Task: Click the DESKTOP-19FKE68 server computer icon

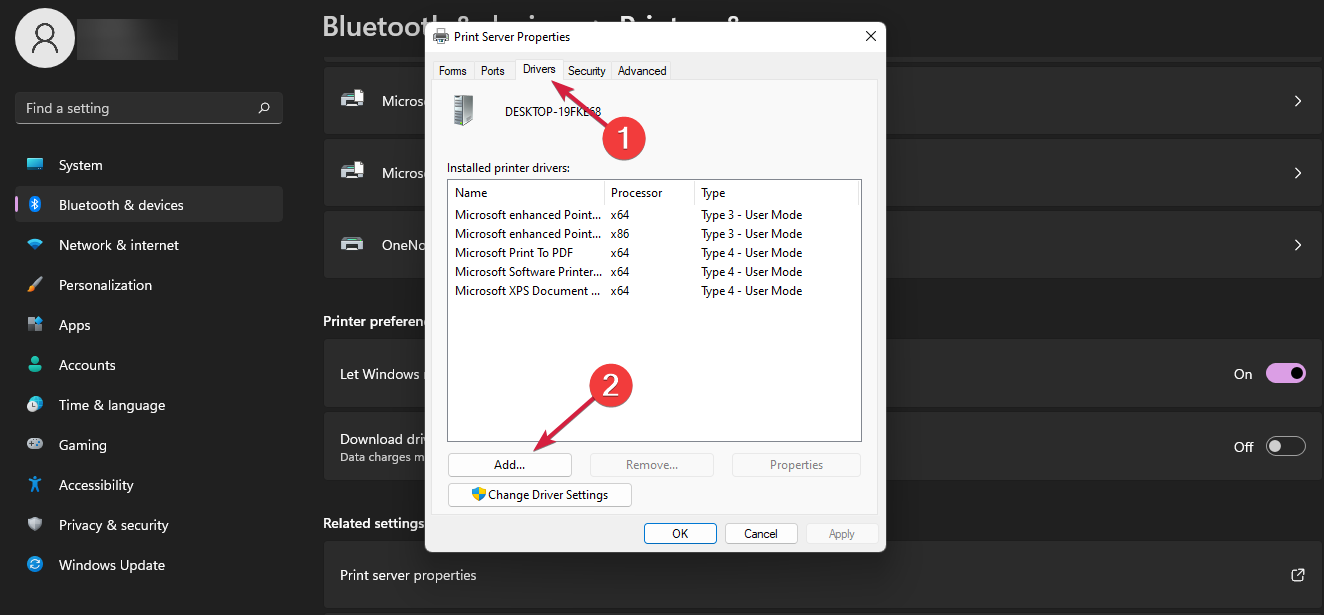Action: click(x=463, y=110)
